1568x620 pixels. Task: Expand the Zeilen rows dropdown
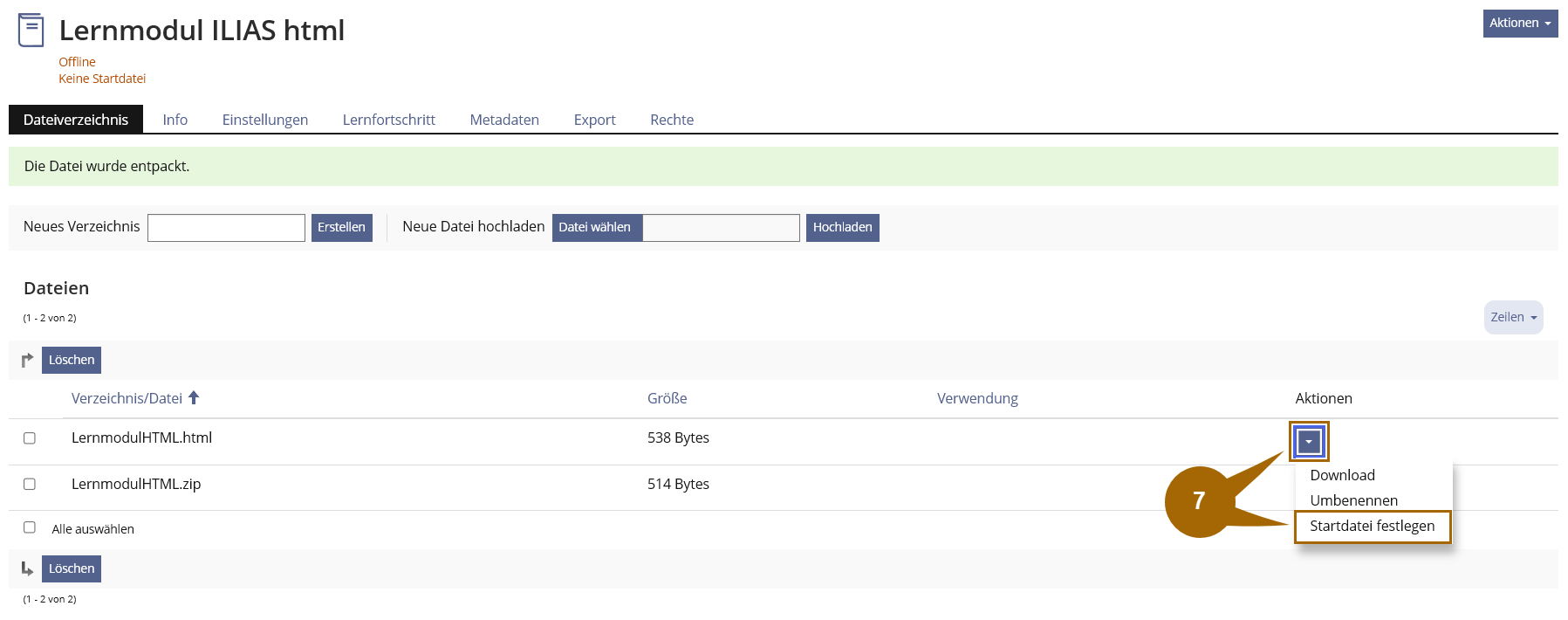point(1513,317)
